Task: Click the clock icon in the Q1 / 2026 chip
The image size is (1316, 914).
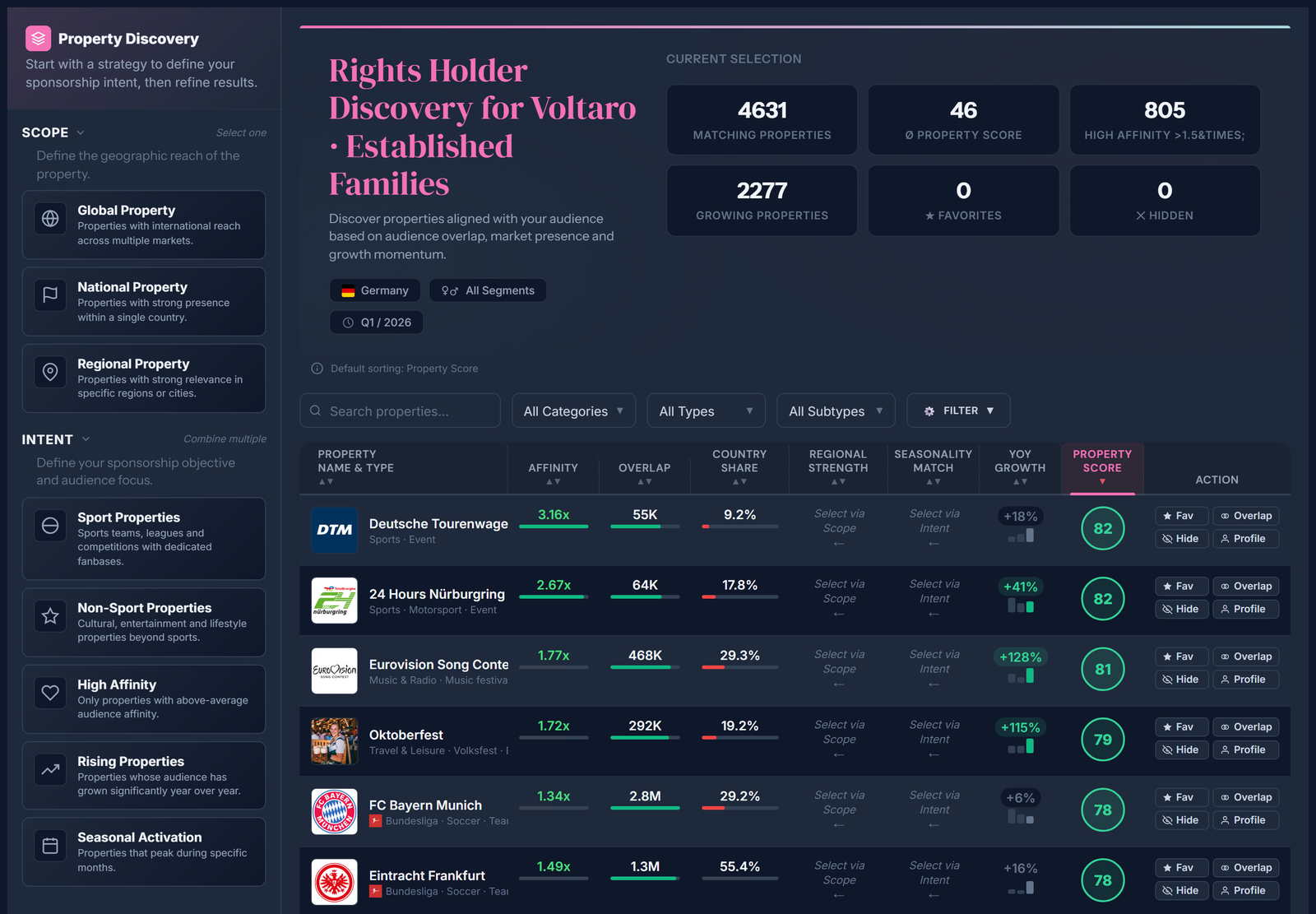Action: 348,322
